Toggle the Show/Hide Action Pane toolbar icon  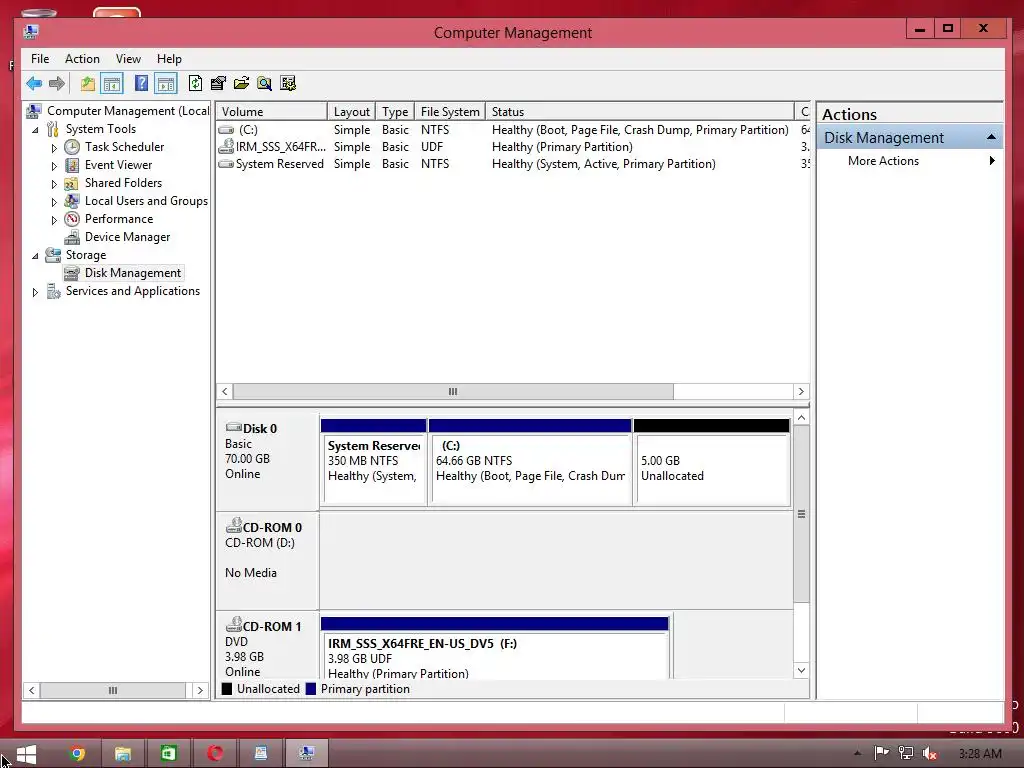click(x=166, y=84)
